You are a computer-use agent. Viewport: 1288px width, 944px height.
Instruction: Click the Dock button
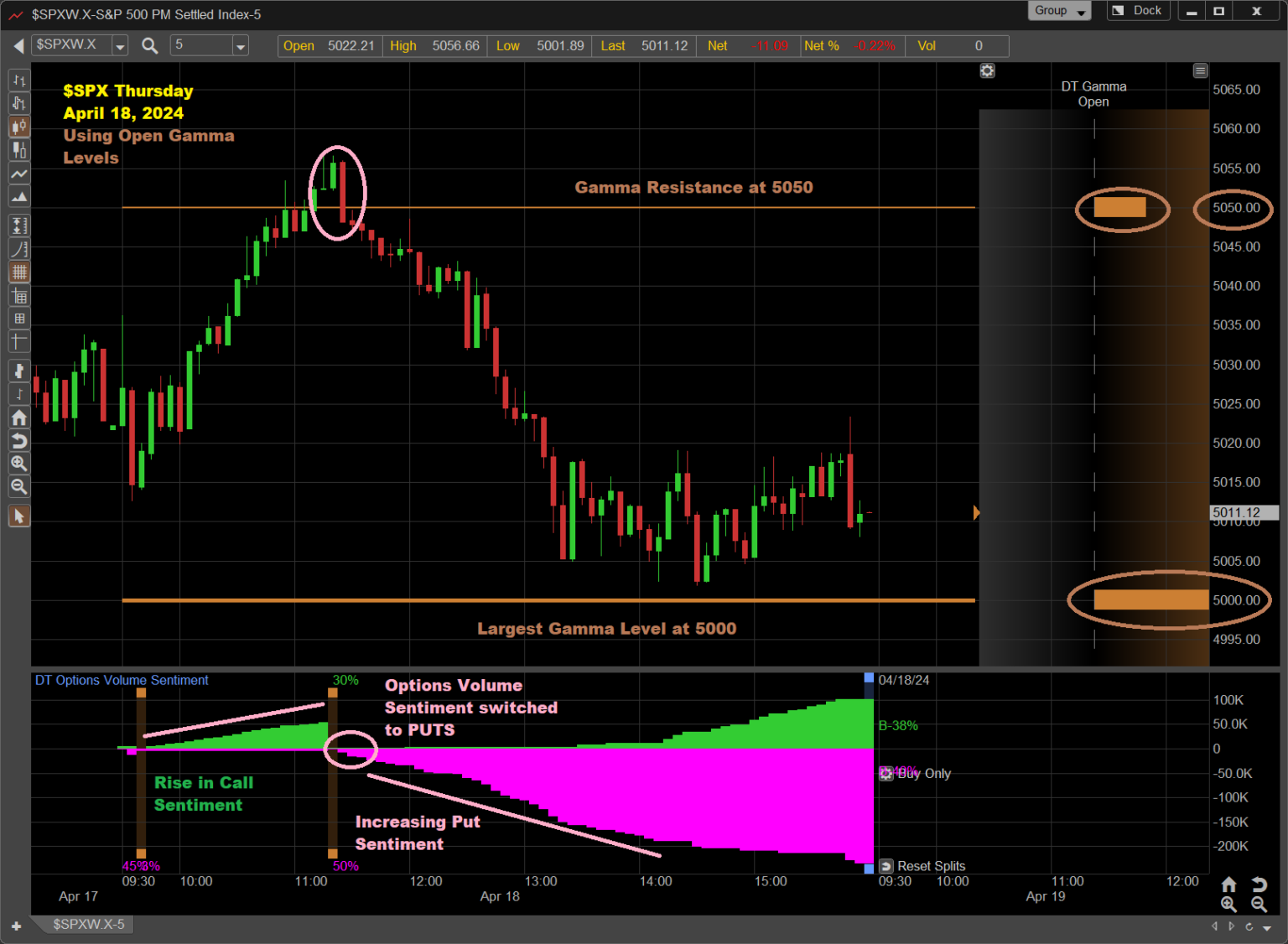1138,11
